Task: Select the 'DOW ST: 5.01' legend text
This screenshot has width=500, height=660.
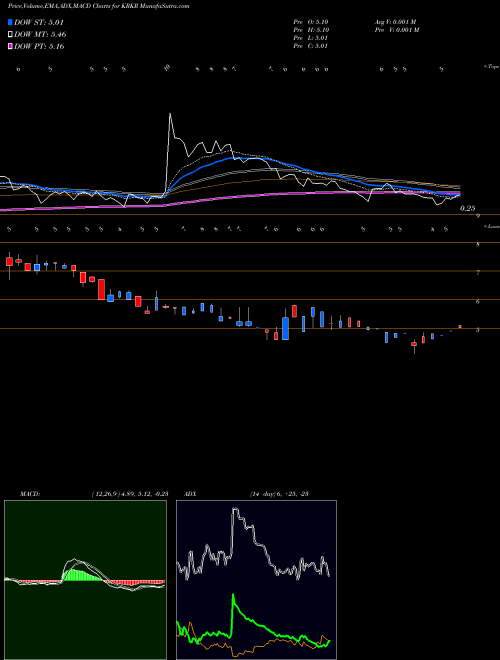Action: point(39,23)
